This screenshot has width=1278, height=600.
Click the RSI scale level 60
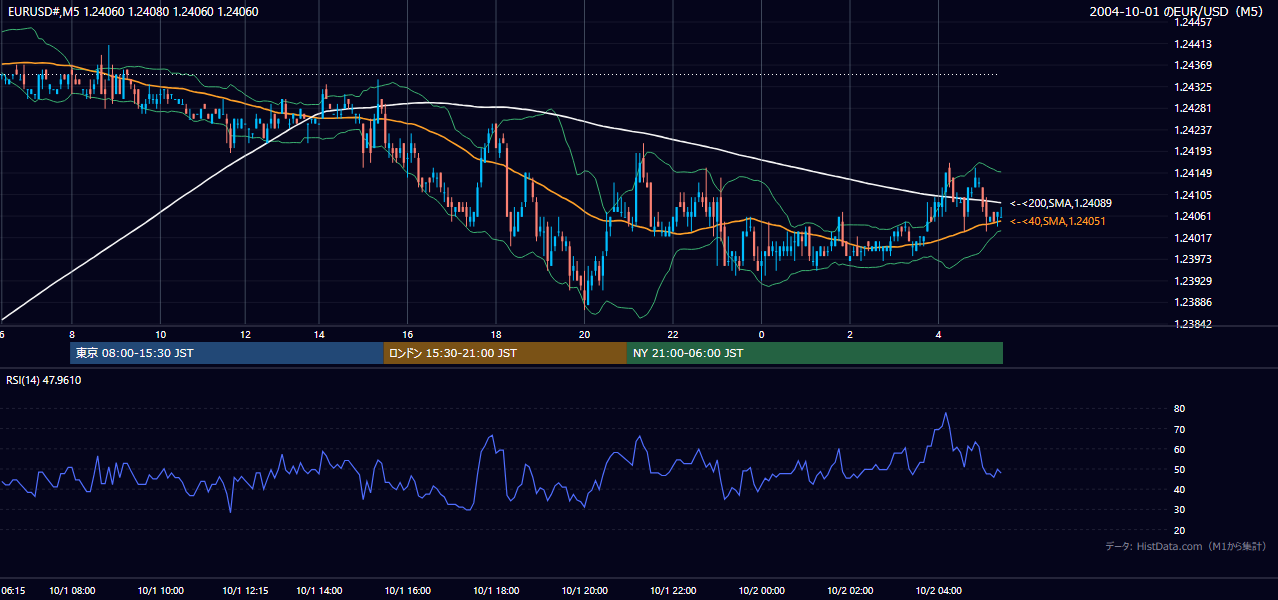point(1179,449)
